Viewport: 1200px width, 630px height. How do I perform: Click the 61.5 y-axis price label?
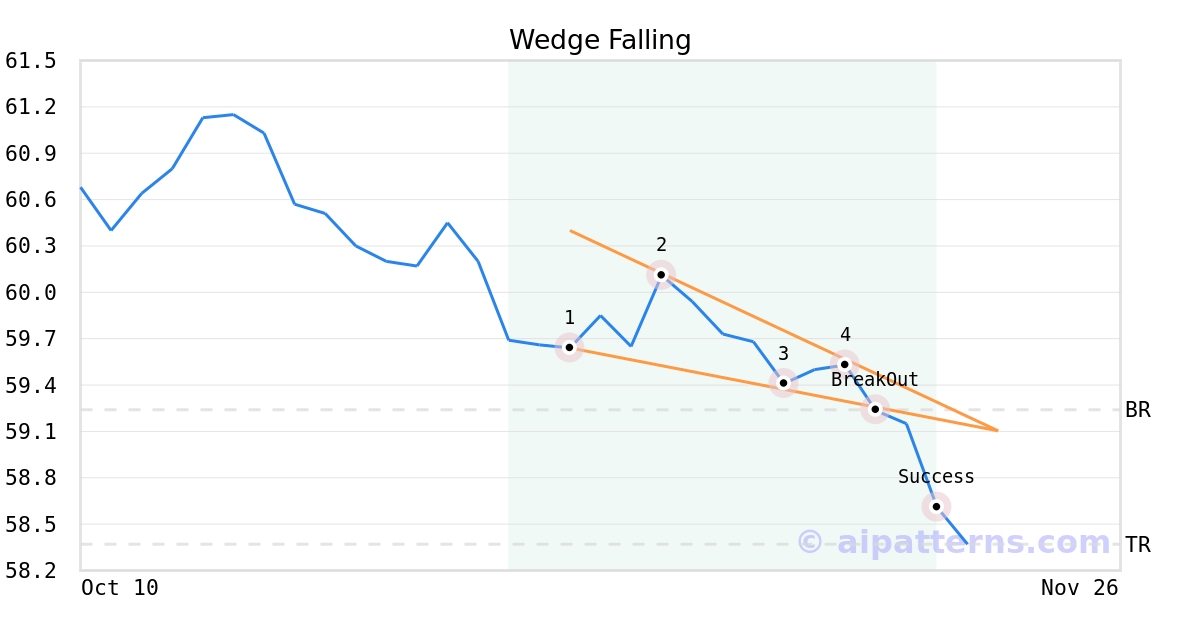(x=31, y=61)
